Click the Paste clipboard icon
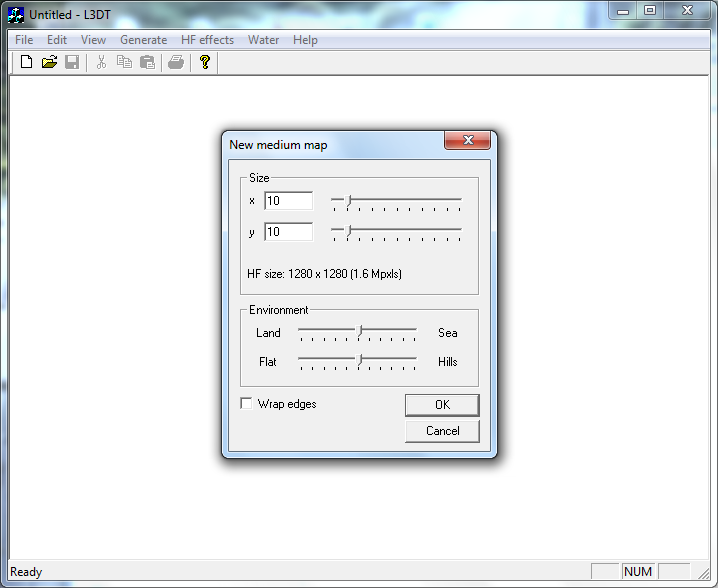The image size is (718, 588). click(147, 62)
